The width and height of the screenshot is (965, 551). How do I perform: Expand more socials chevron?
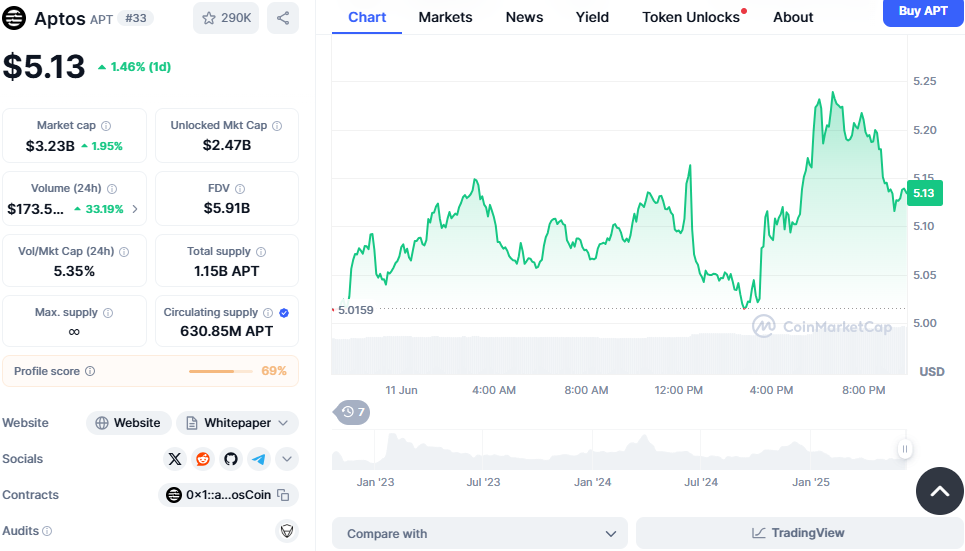pyautogui.click(x=287, y=459)
